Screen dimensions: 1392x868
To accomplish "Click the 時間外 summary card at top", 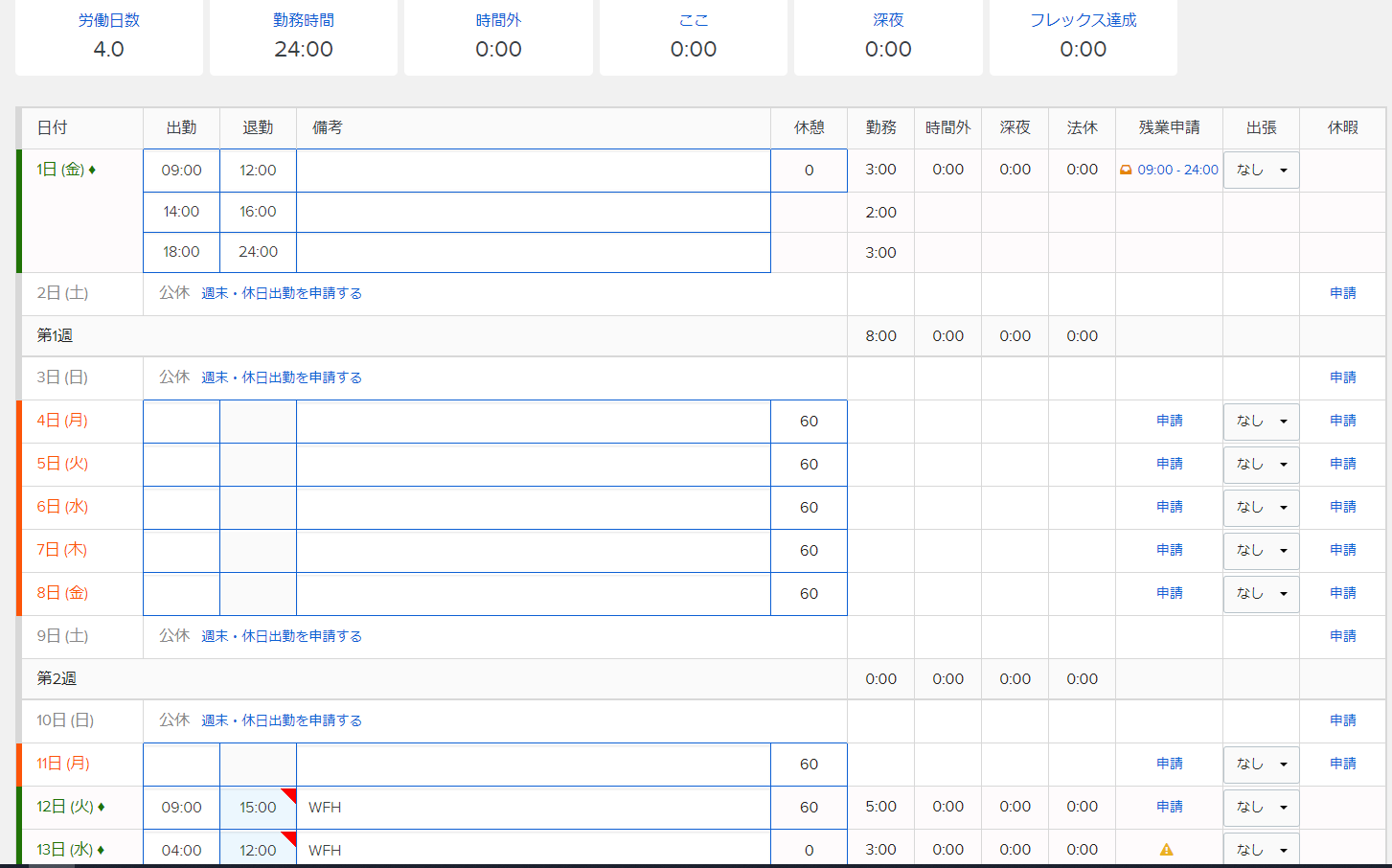I will tap(498, 36).
